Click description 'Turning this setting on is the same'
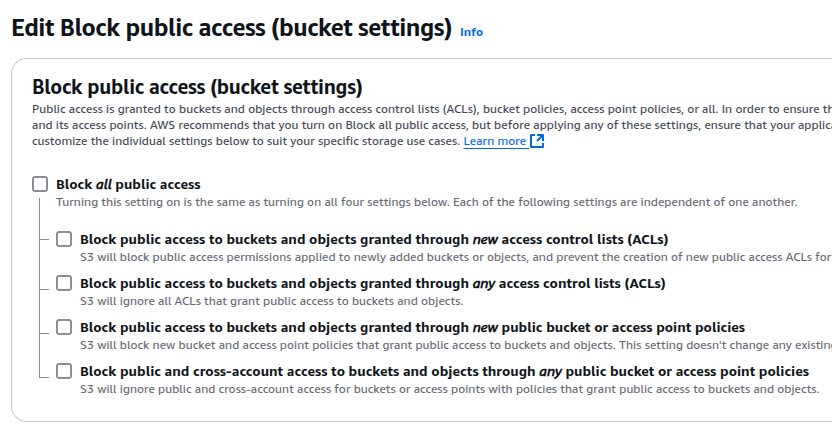The height and width of the screenshot is (446, 832). point(427,202)
